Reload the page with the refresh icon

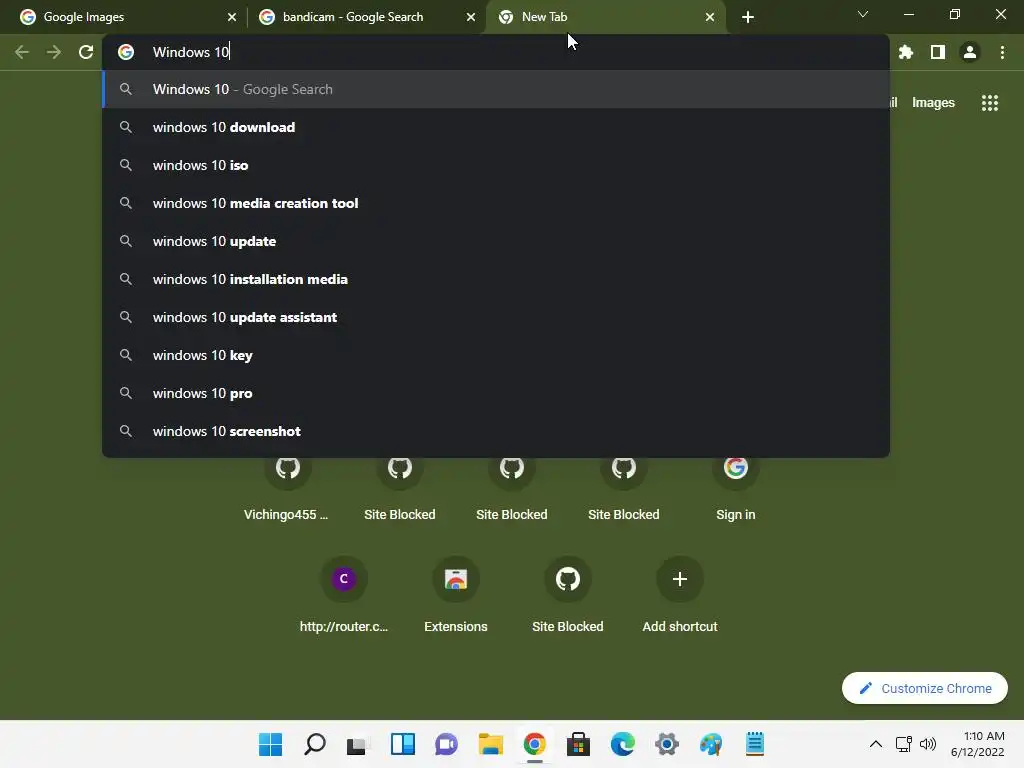(x=86, y=52)
